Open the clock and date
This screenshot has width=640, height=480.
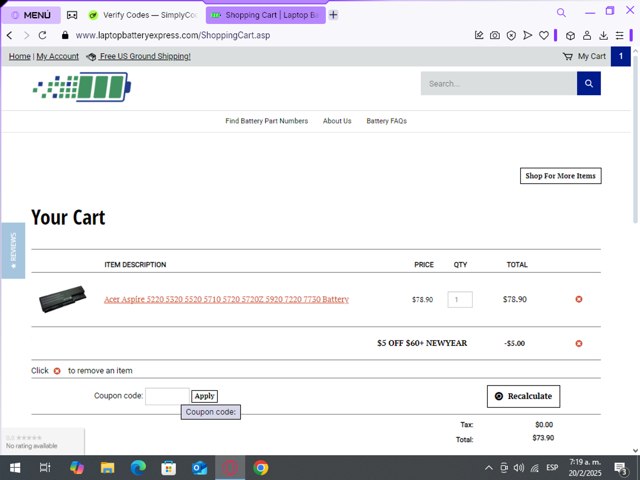tap(585, 468)
